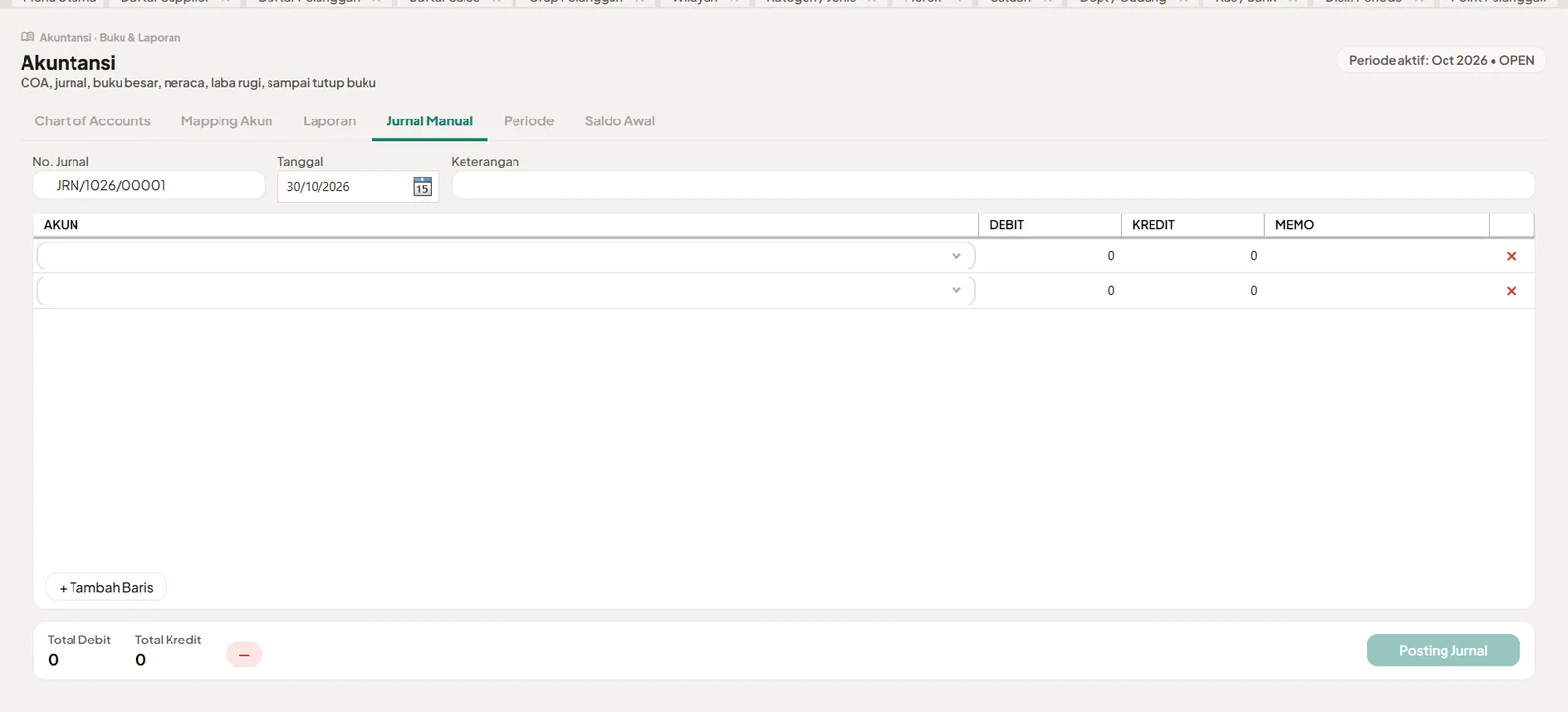Image resolution: width=1568 pixels, height=712 pixels.
Task: Edit the second row Kredit amount
Action: tap(1193, 291)
